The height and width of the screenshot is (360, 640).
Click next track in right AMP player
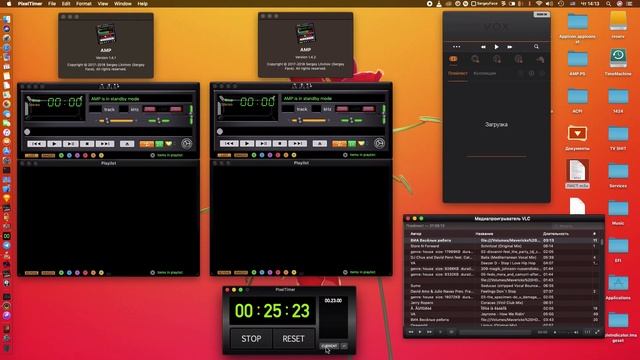pyautogui.click(x=298, y=143)
